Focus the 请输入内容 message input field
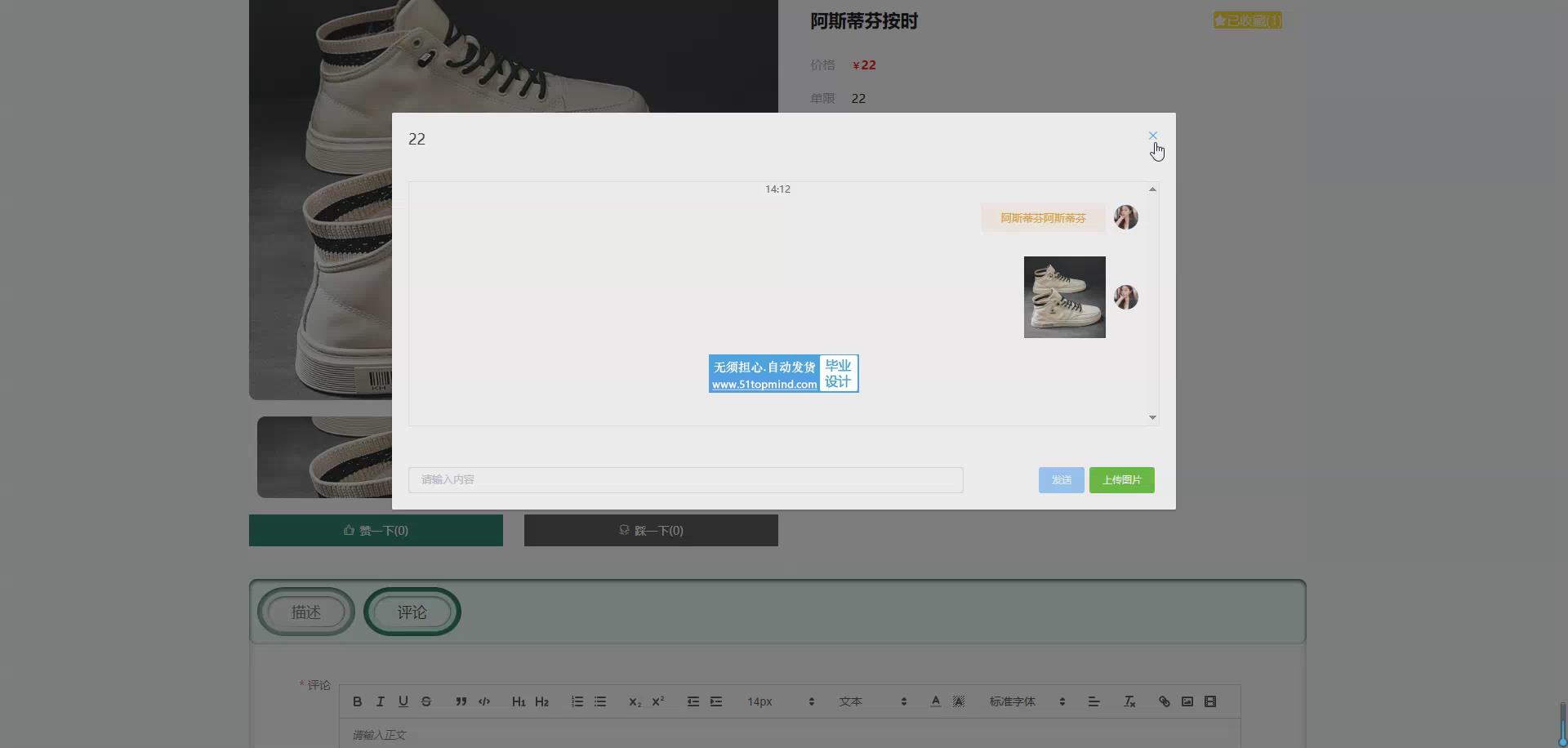Screen dimensions: 1568x748 685,480
